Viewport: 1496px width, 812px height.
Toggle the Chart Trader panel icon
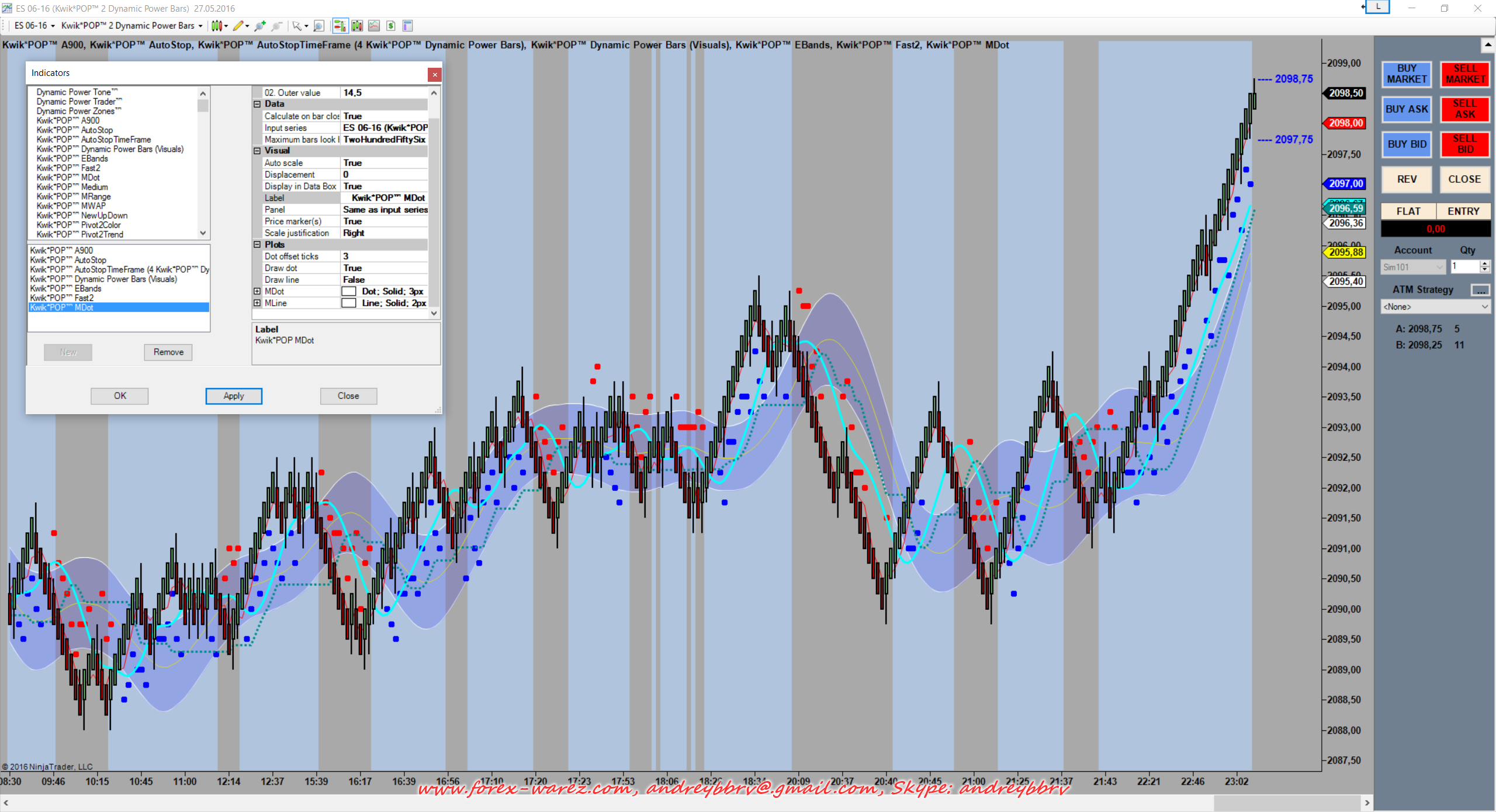pos(340,26)
